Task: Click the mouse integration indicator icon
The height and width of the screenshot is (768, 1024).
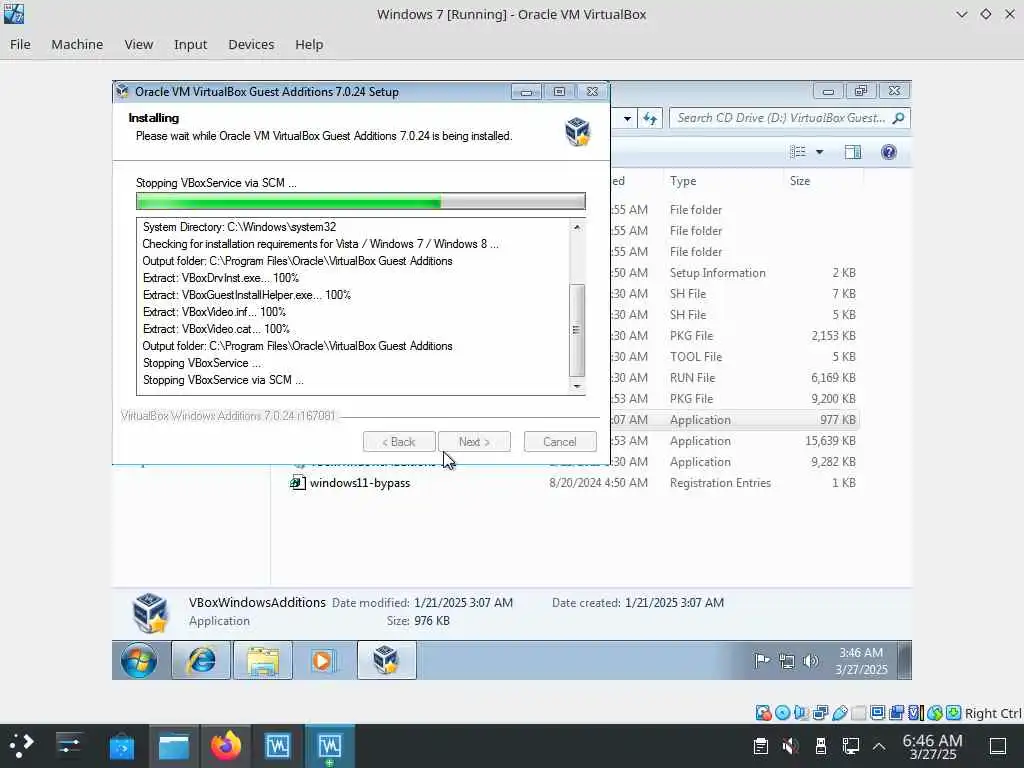Action: 935,713
